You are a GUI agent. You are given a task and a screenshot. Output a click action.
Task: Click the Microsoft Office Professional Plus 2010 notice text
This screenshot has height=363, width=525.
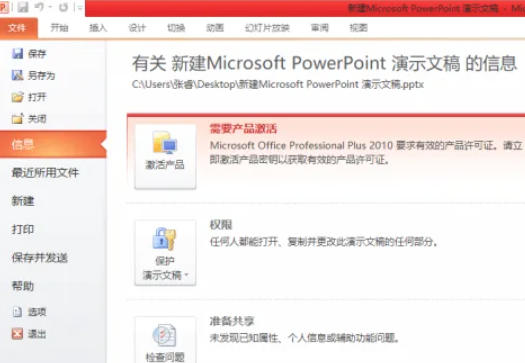click(367, 152)
